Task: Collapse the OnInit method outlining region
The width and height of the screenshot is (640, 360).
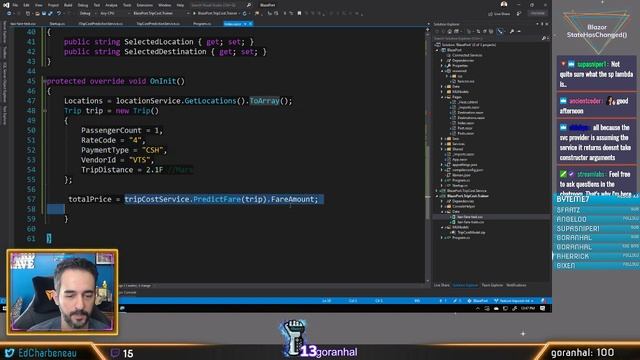Action: (44, 81)
